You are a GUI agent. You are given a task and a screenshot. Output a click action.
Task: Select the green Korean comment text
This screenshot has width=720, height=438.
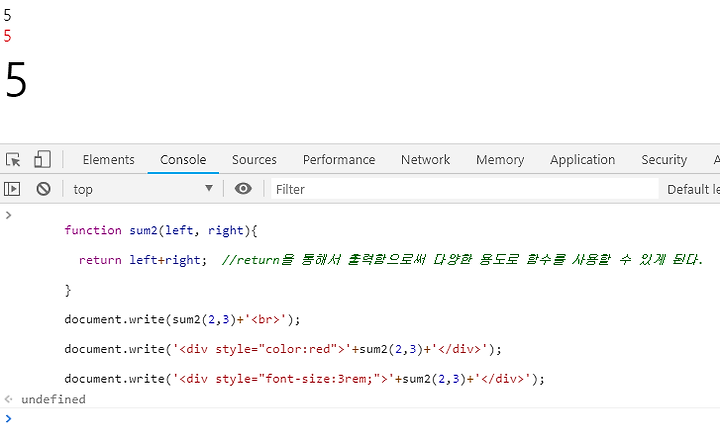[x=462, y=260]
